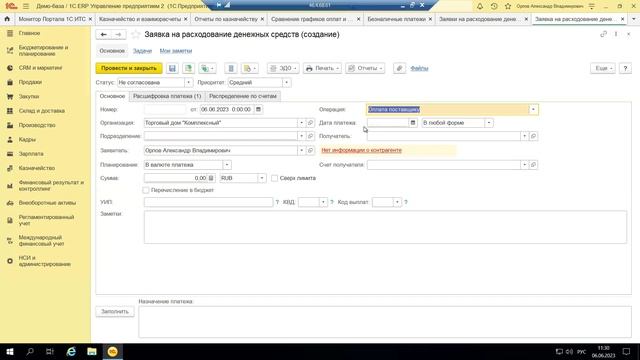The width and height of the screenshot is (640, 360).
Task: Switch to Отчеты по казначейству window tab
Action: pos(226,19)
